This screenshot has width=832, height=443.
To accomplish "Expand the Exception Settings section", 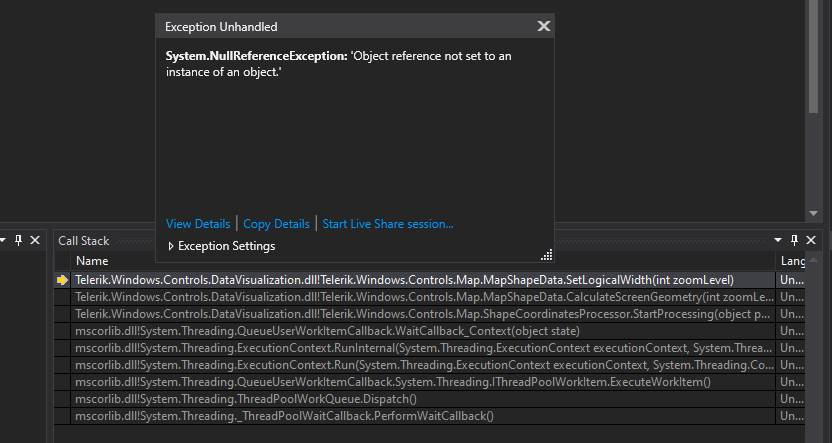I will click(x=171, y=246).
